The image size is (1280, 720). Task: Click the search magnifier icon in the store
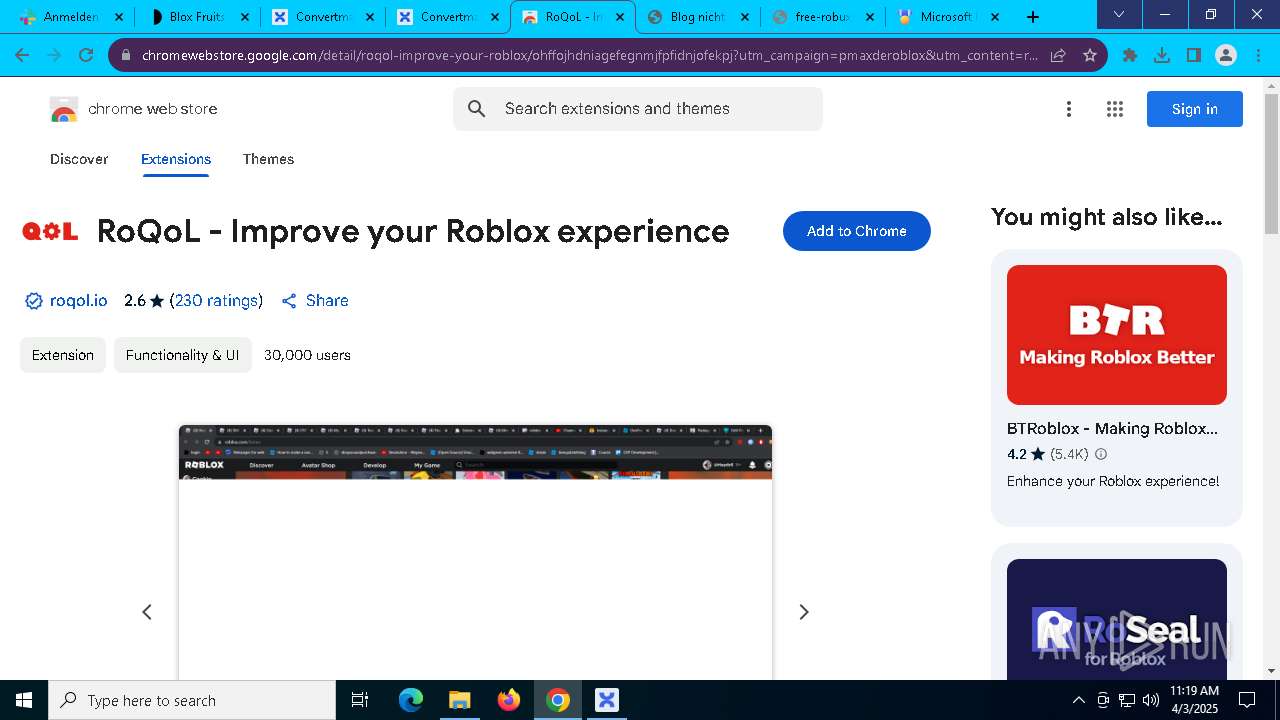click(x=477, y=109)
